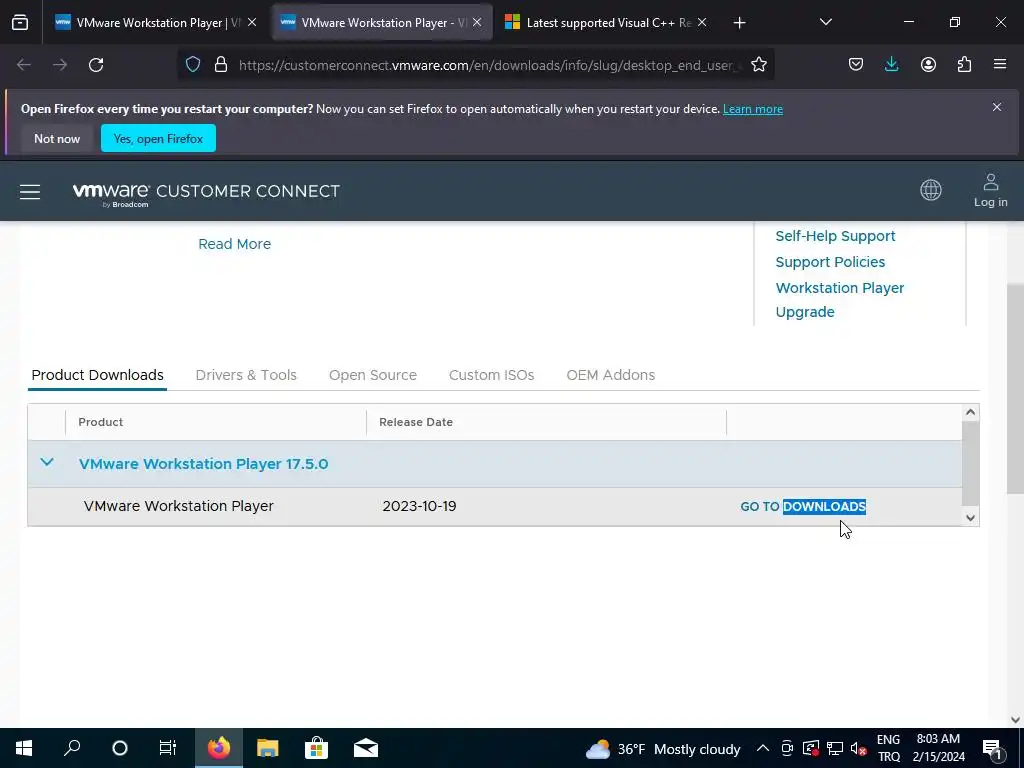Open Firefox View tab list icon
The width and height of the screenshot is (1024, 768).
[x=20, y=23]
